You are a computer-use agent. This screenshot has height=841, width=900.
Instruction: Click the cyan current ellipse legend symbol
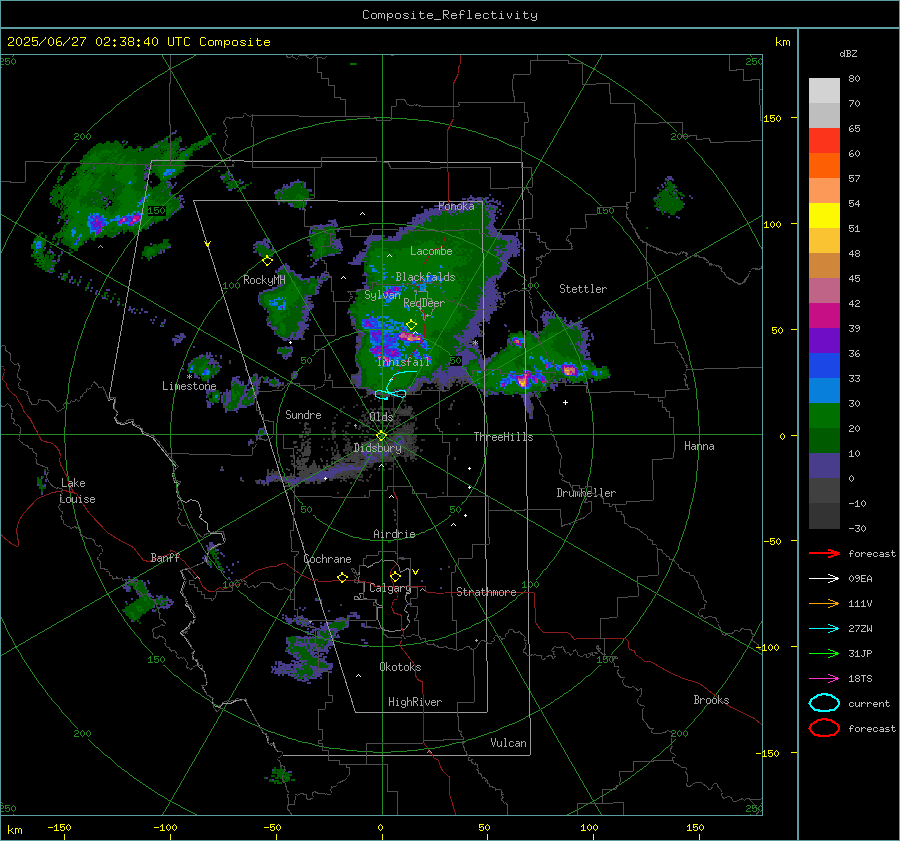(x=824, y=703)
